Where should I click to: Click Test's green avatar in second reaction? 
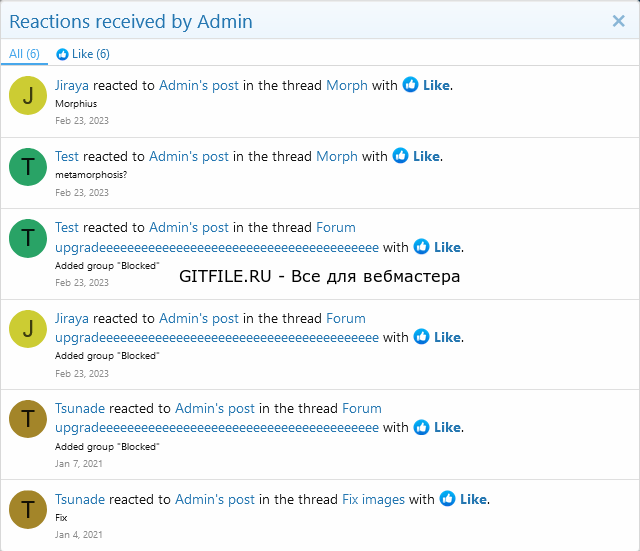(28, 167)
